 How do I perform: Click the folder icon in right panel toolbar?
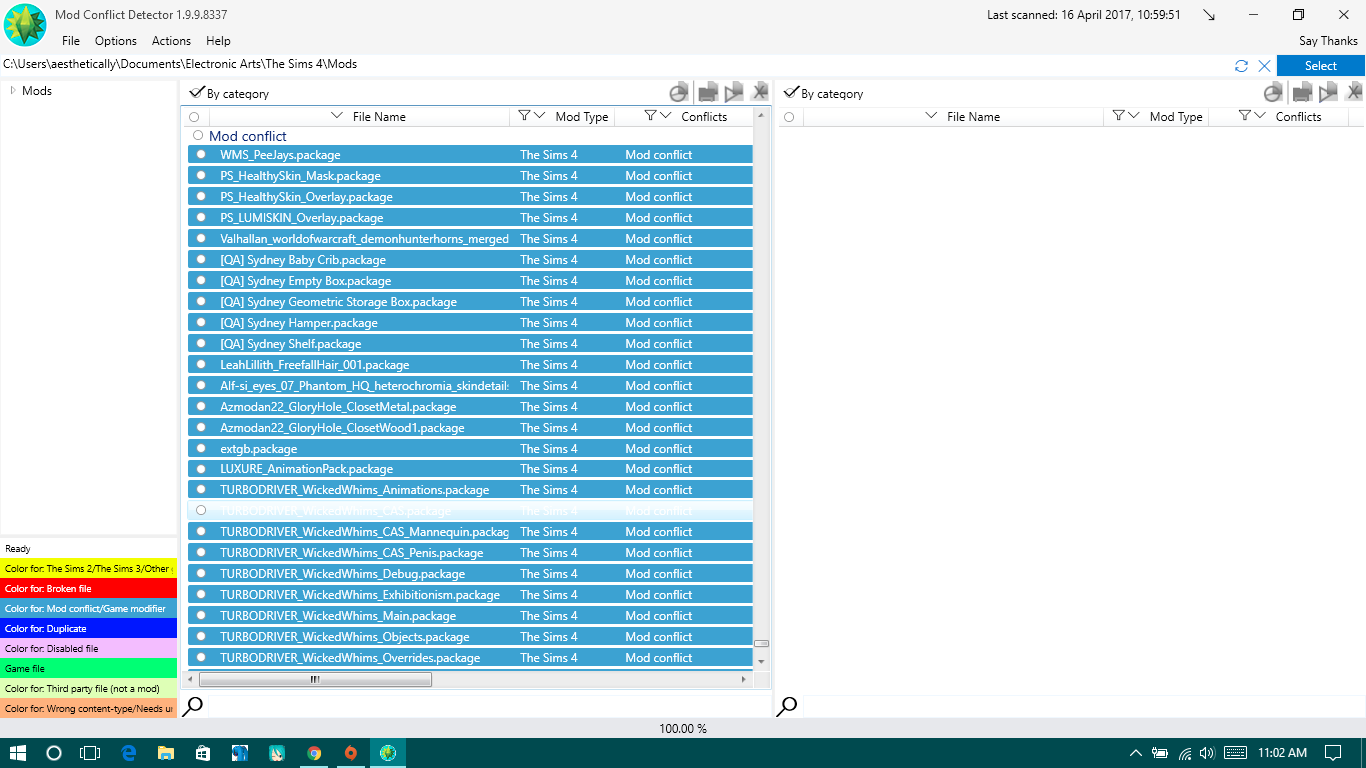(1302, 92)
